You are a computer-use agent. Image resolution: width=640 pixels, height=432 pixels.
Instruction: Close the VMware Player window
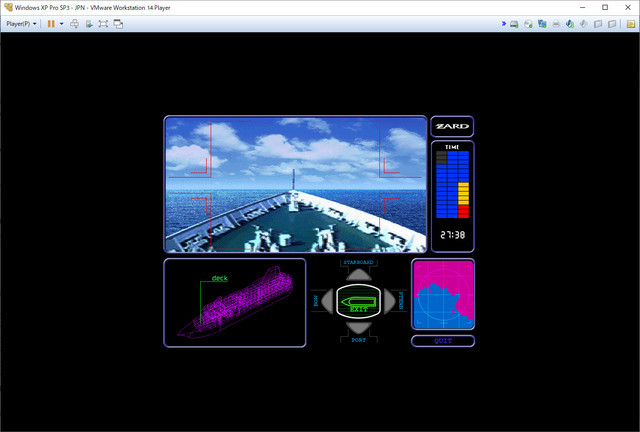point(628,7)
